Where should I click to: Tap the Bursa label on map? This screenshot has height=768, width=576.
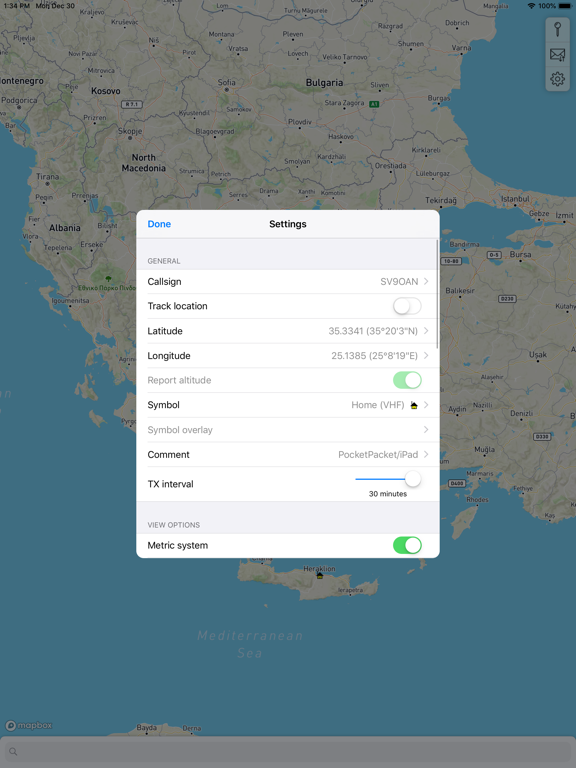[520, 255]
